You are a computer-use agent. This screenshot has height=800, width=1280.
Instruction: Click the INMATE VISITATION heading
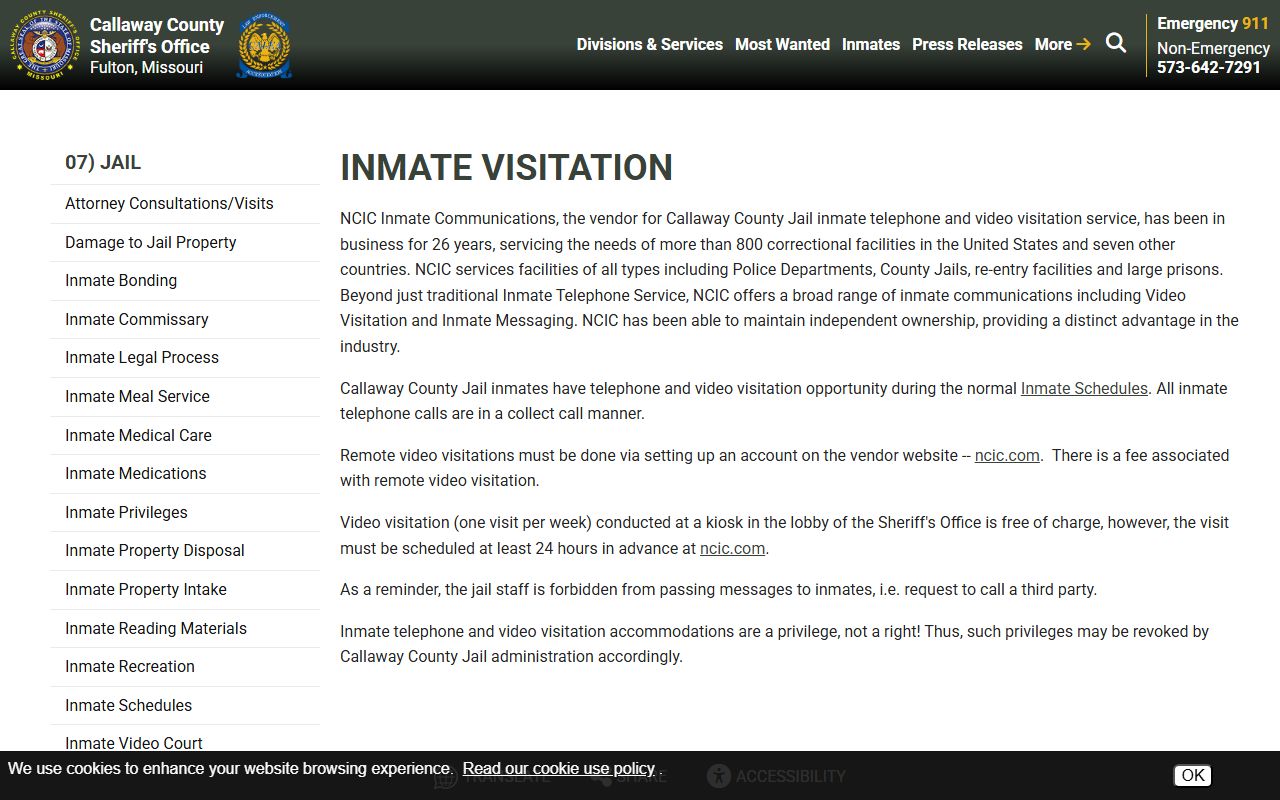coord(506,167)
